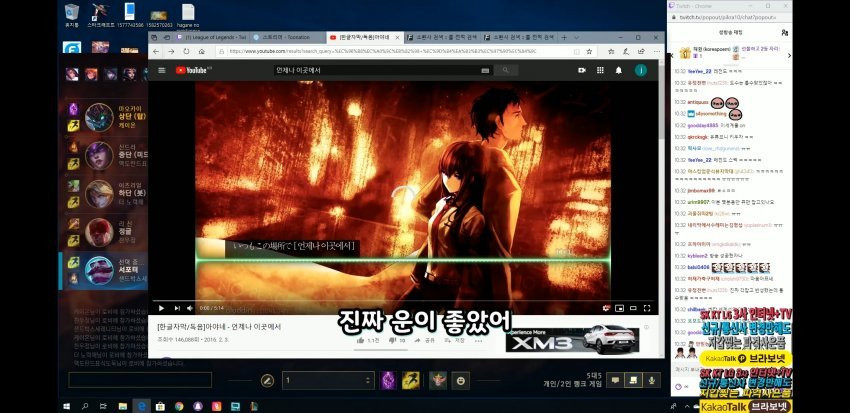Like the video with thumbs up
The height and width of the screenshot is (413, 850).
pyautogui.click(x=360, y=340)
